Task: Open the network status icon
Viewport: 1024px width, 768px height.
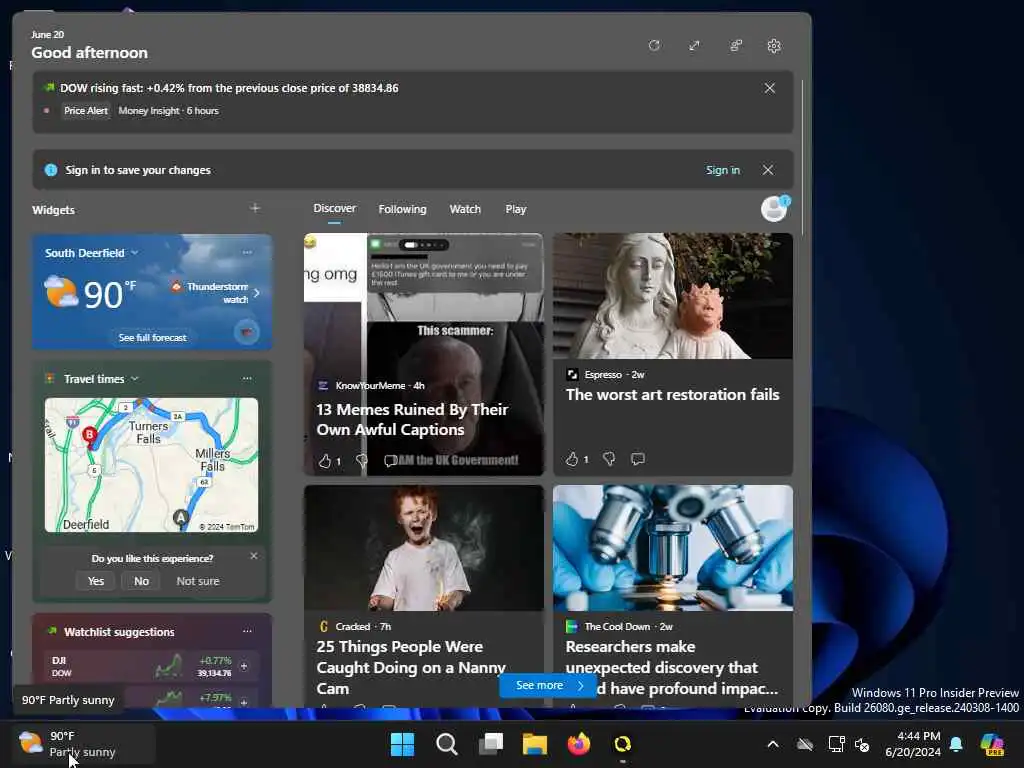Action: [x=837, y=744]
